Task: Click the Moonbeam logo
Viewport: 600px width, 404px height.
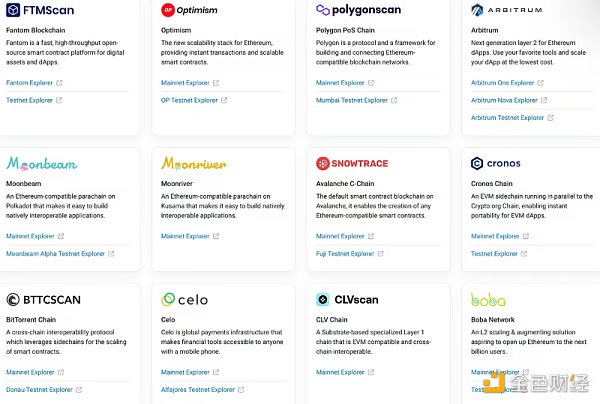Action: tap(41, 163)
